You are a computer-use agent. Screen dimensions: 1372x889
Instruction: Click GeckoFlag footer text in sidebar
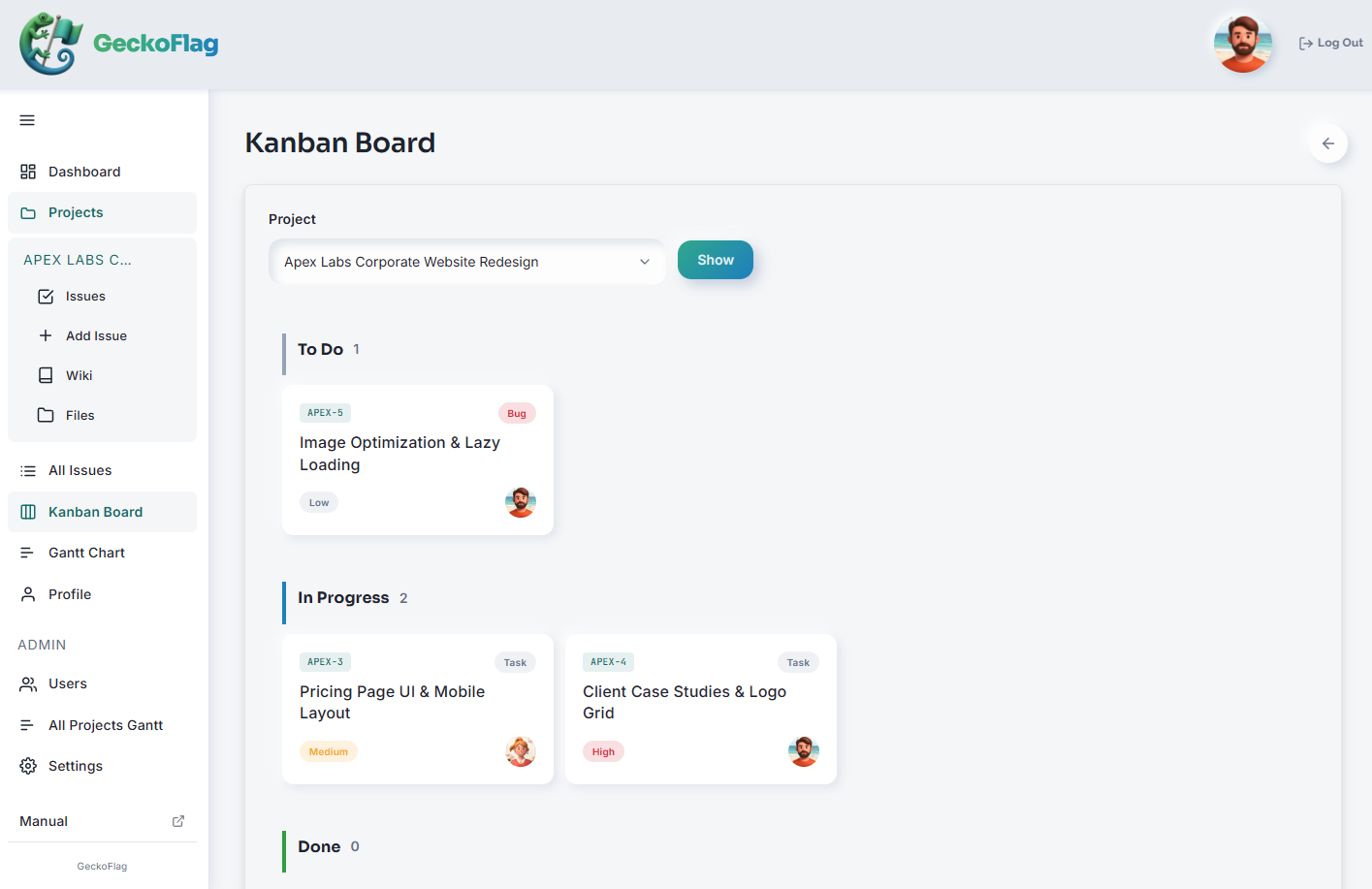coord(102,866)
